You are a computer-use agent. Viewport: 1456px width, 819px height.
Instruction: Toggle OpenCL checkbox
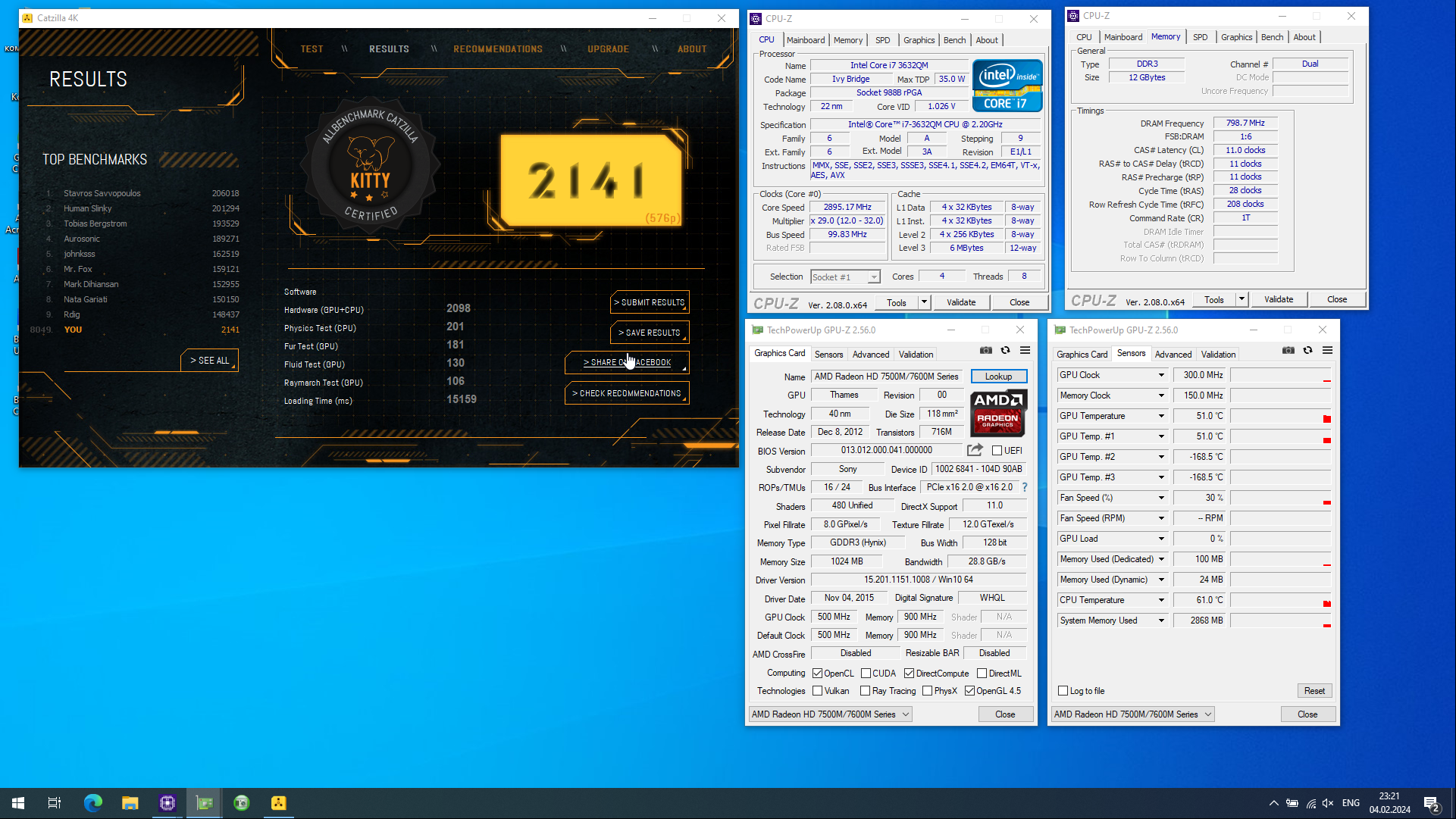pos(817,674)
